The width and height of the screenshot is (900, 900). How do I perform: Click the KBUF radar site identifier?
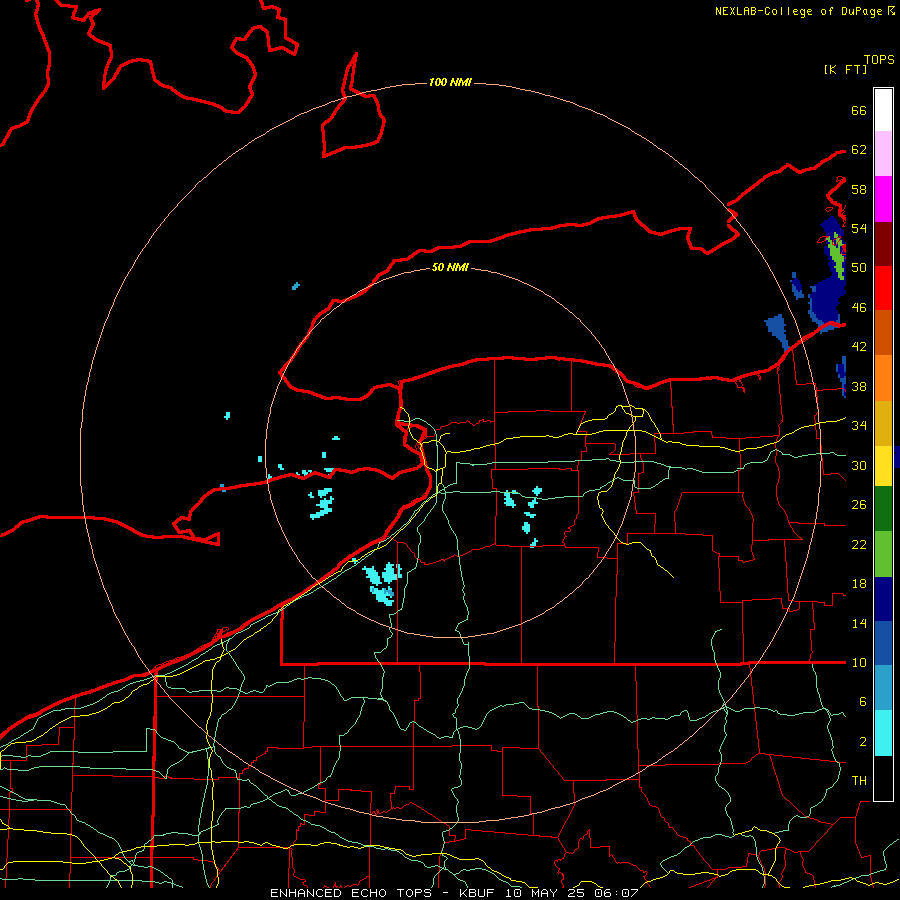pos(477,893)
